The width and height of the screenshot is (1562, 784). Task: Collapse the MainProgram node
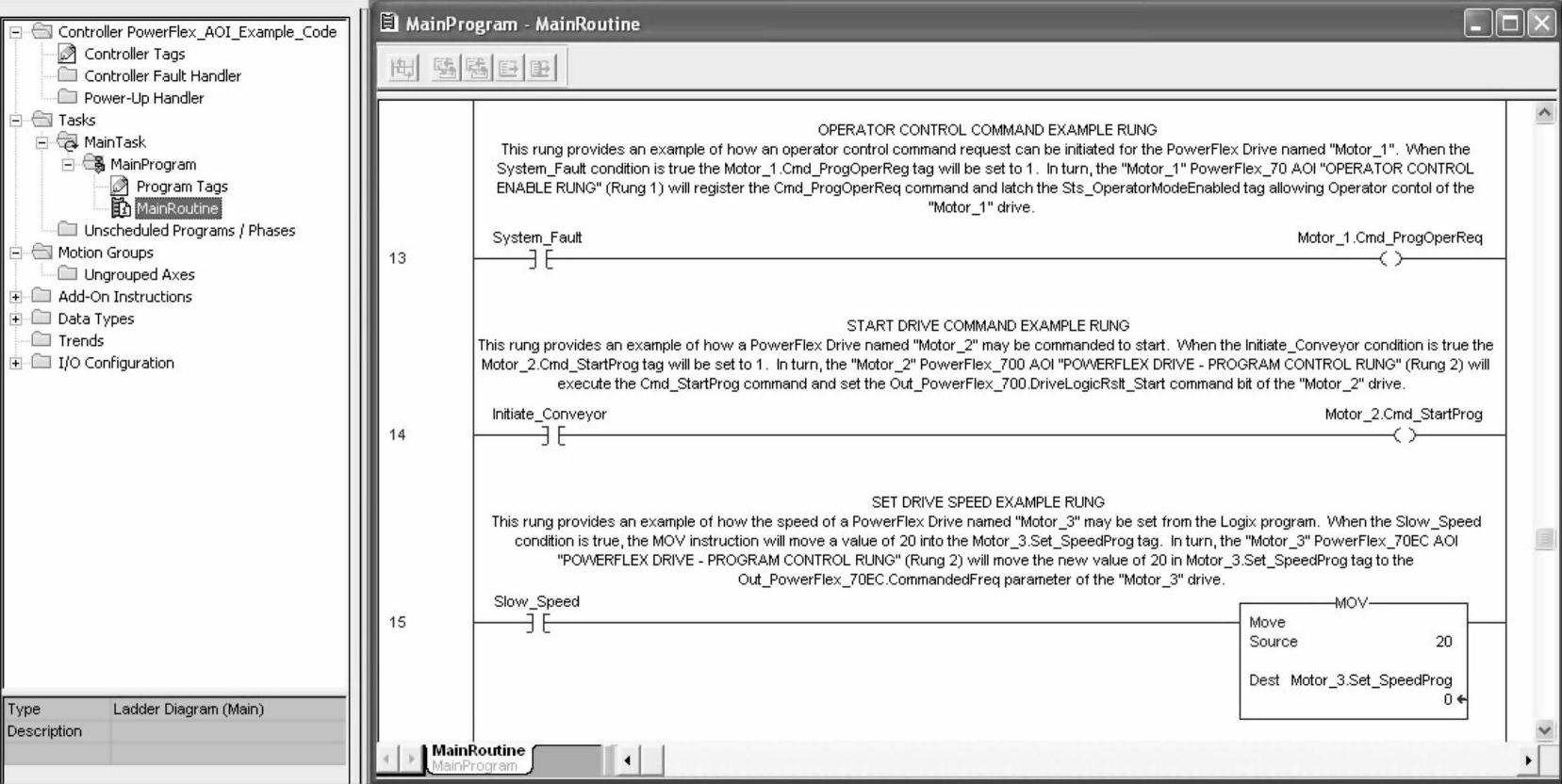point(68,164)
